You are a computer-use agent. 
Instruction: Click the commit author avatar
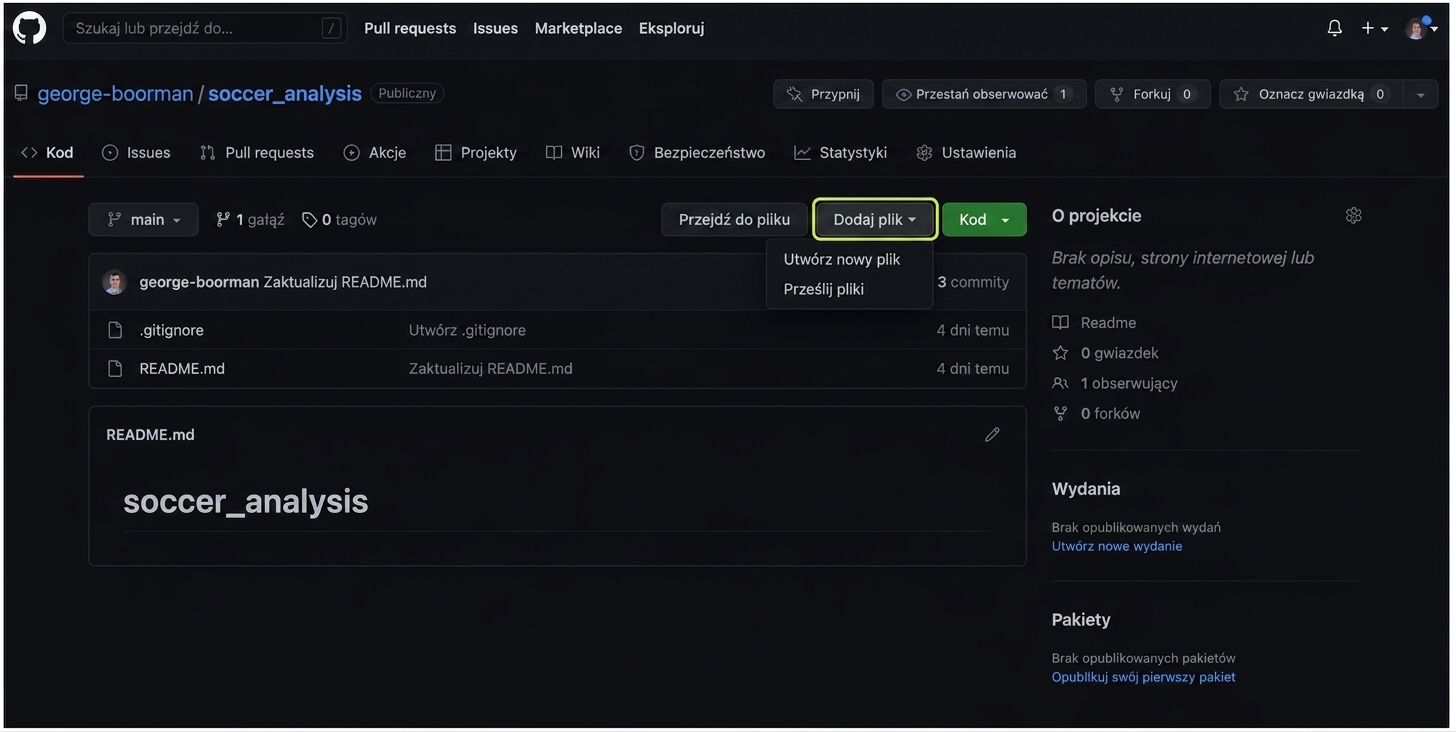coord(115,282)
